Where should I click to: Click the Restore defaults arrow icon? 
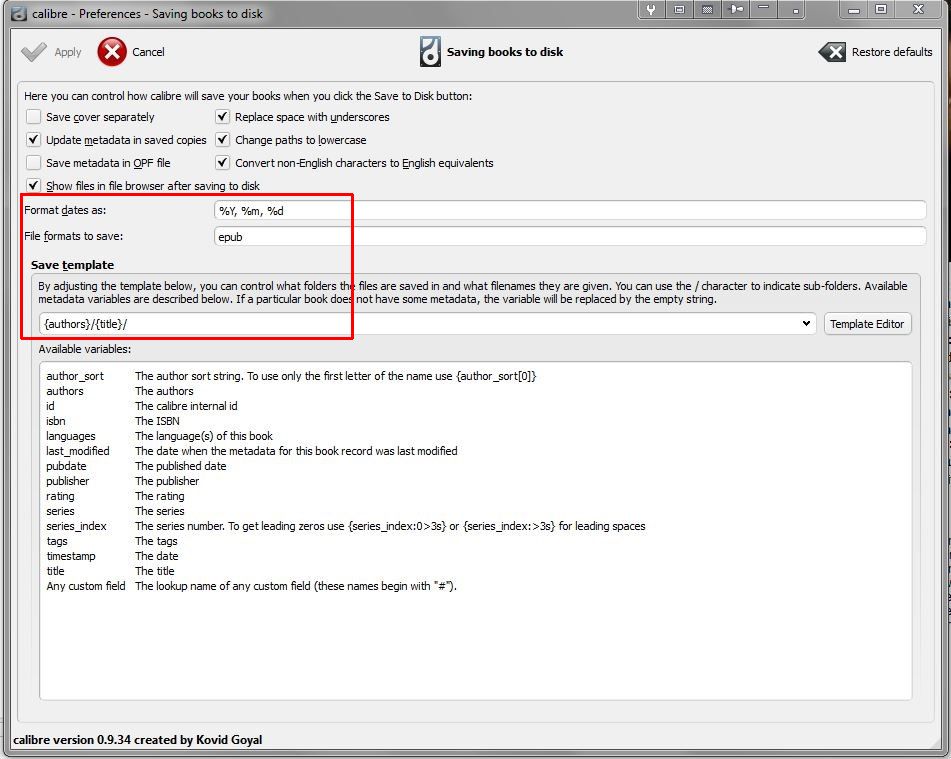tap(832, 52)
